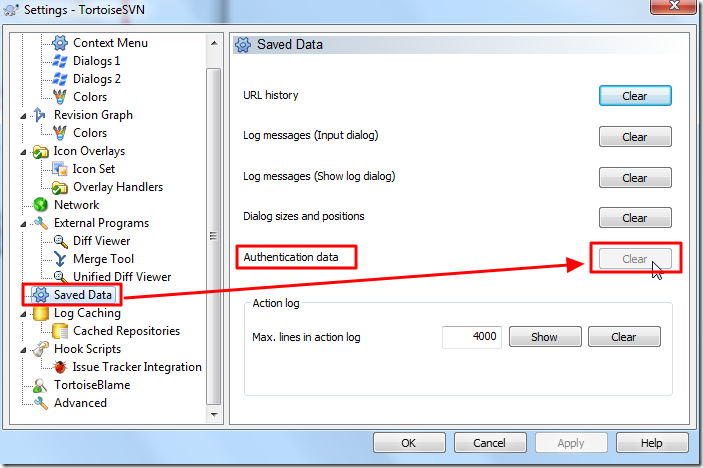Image resolution: width=703 pixels, height=468 pixels.
Task: Click the Unified Diff Viewer magnifier icon
Action: pyautogui.click(x=60, y=277)
